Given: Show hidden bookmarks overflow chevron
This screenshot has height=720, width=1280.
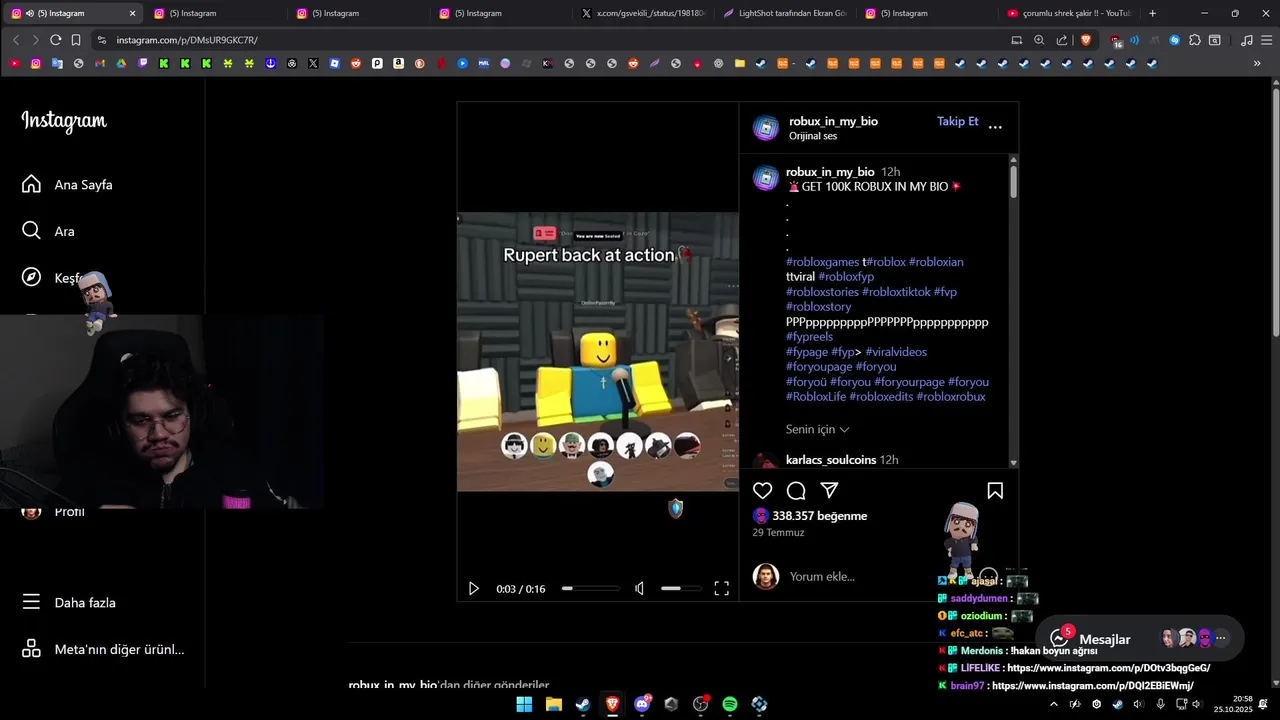Looking at the screenshot, I should 1257,63.
